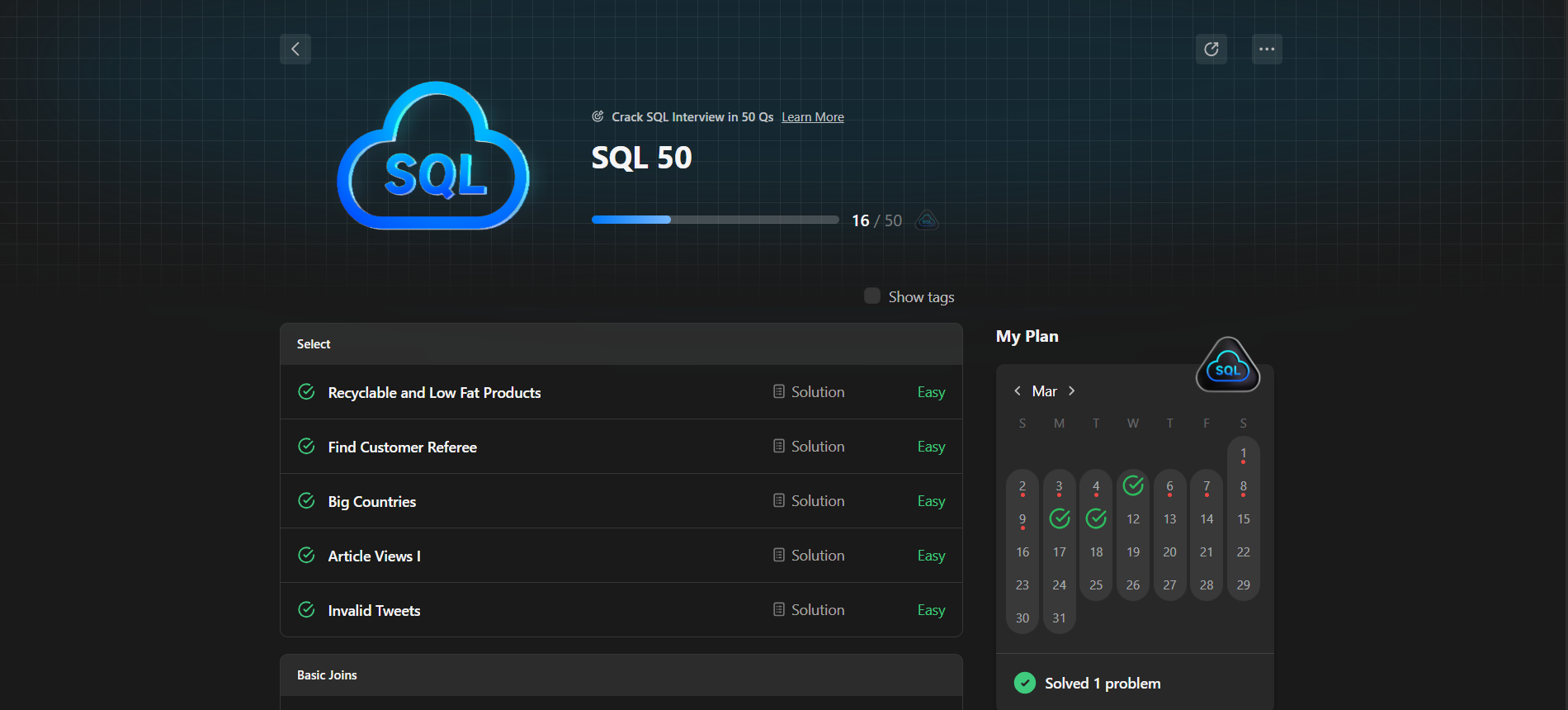
Task: Click the SQL 50 progress bar
Action: point(715,220)
